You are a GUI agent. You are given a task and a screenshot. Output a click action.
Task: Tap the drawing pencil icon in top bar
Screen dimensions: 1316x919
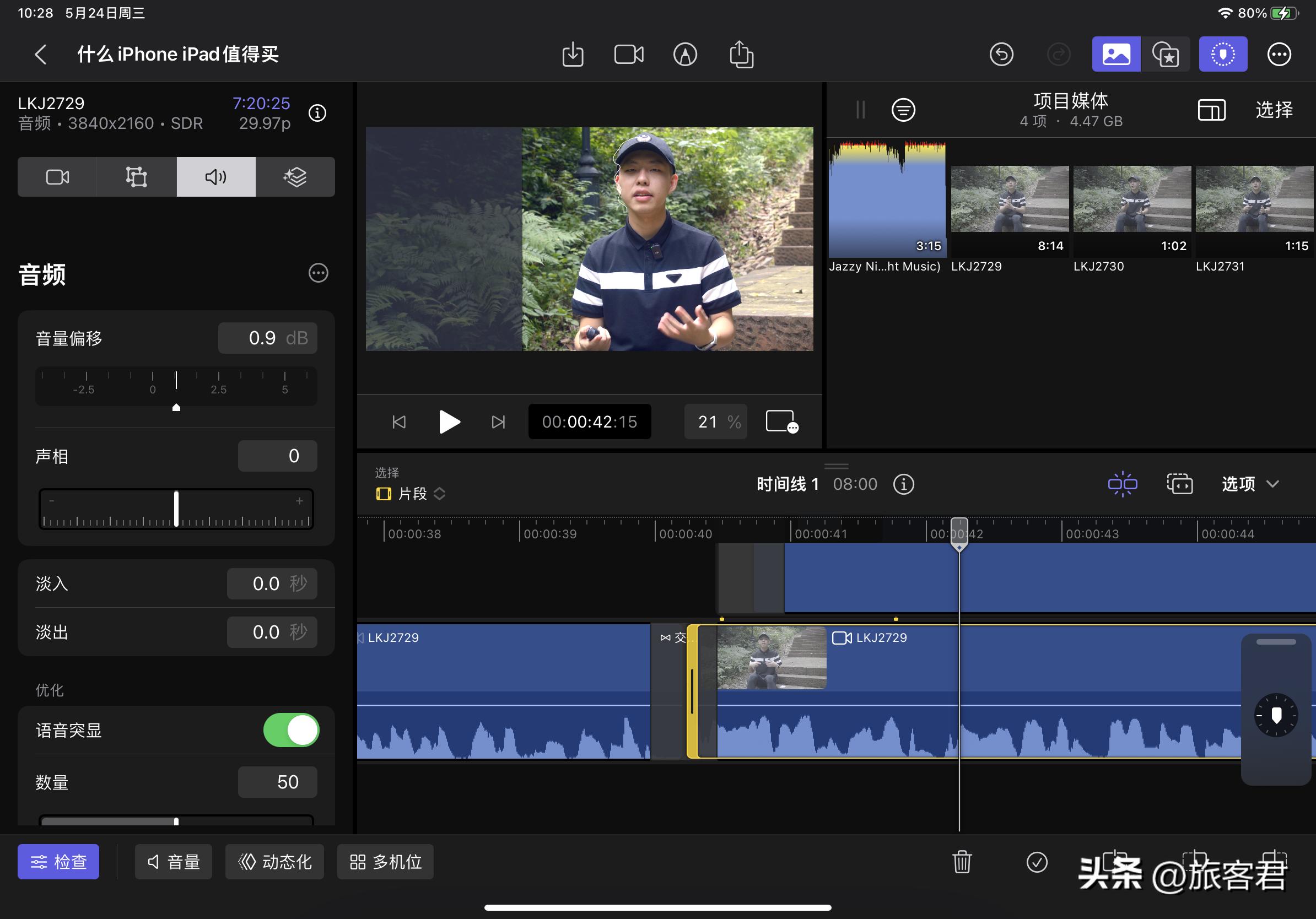685,54
